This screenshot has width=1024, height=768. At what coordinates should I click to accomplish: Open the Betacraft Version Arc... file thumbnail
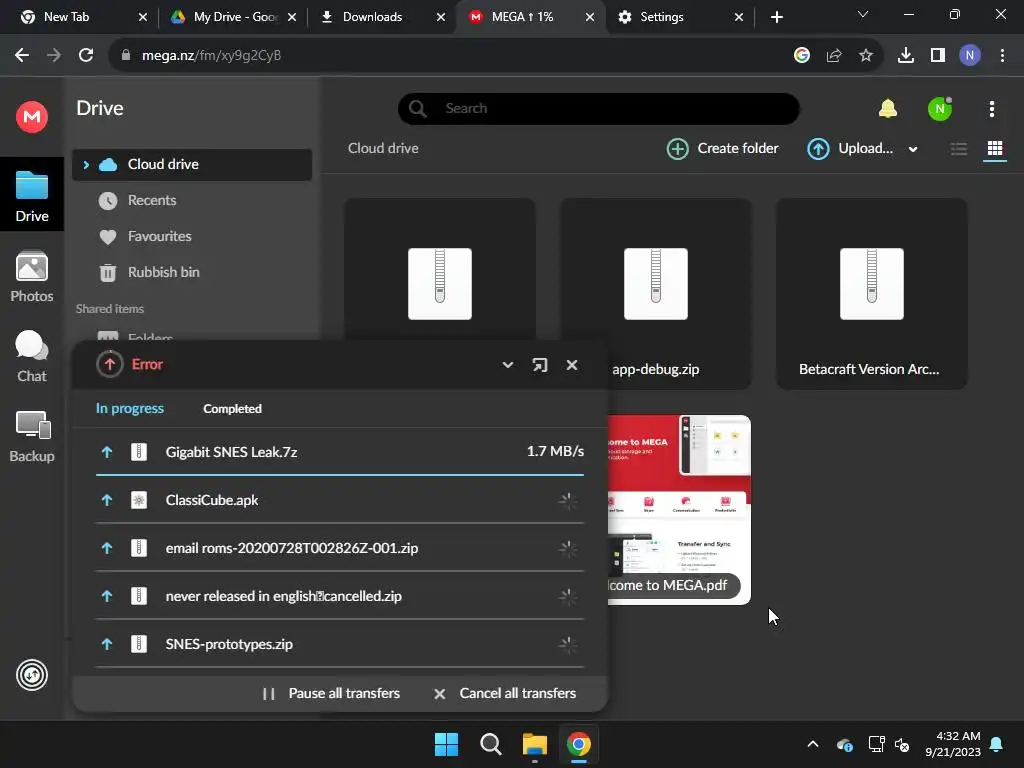[872, 293]
